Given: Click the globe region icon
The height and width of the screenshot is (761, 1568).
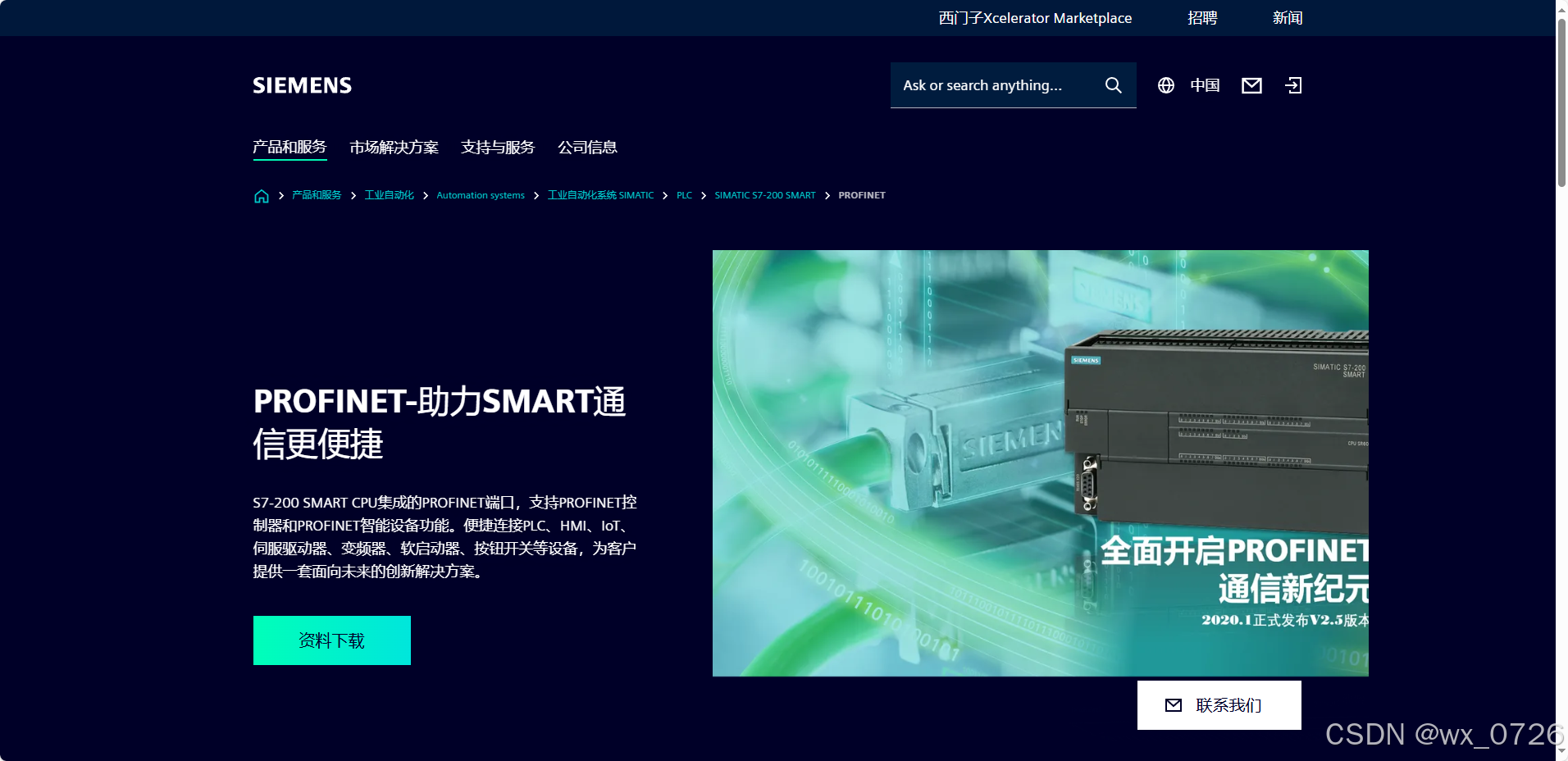Looking at the screenshot, I should pos(1165,85).
